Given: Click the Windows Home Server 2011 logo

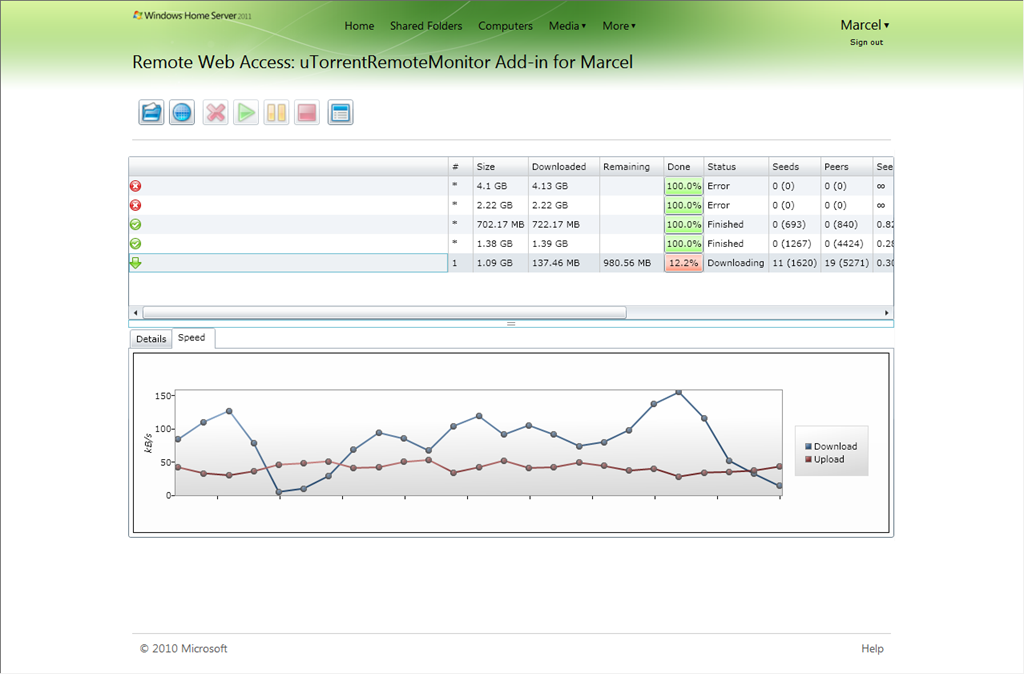Looking at the screenshot, I should pyautogui.click(x=192, y=15).
